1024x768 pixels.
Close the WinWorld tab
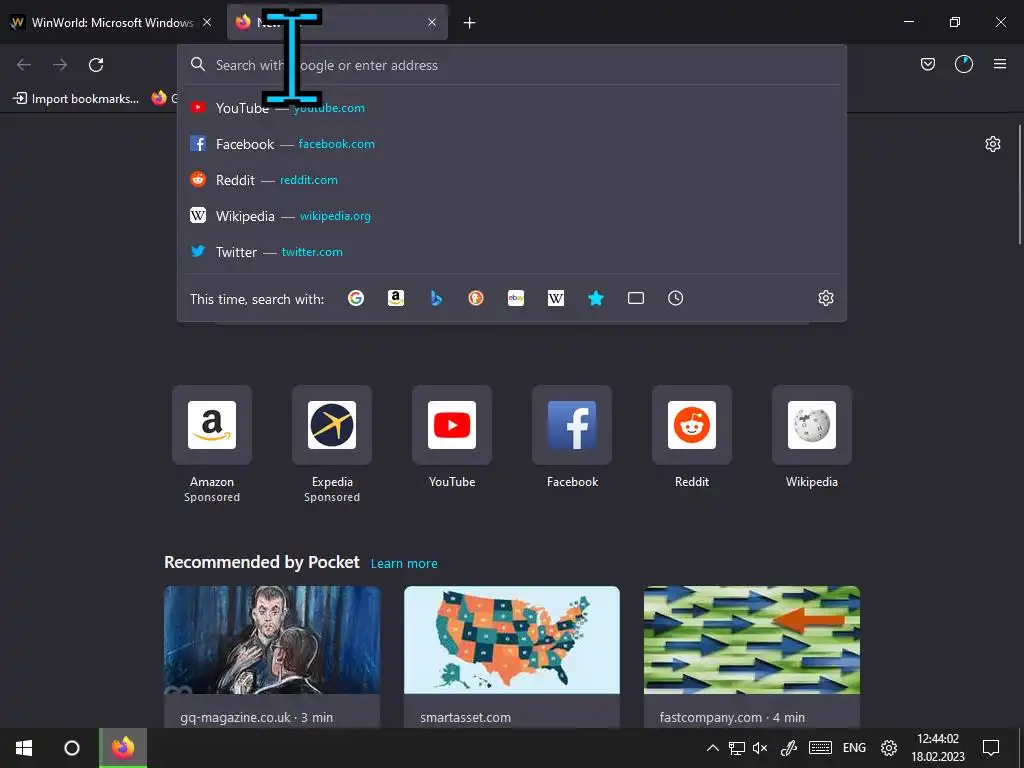[207, 22]
